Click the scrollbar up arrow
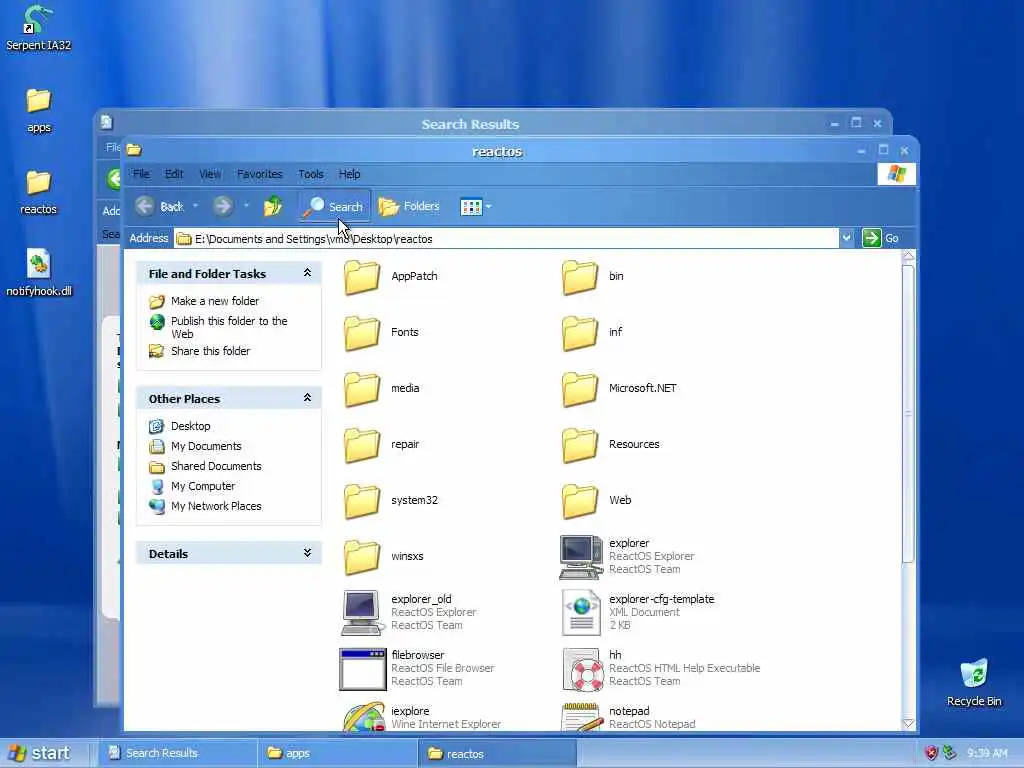The height and width of the screenshot is (768, 1024). (908, 257)
